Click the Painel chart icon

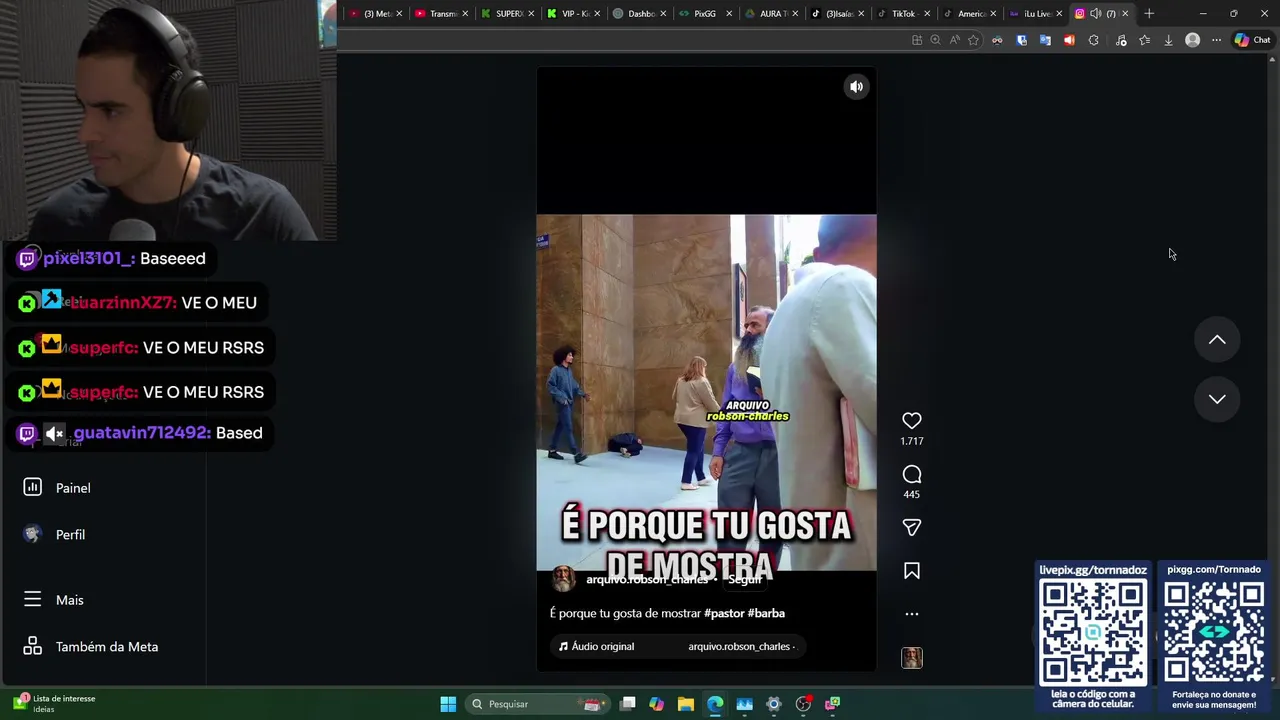[x=32, y=487]
